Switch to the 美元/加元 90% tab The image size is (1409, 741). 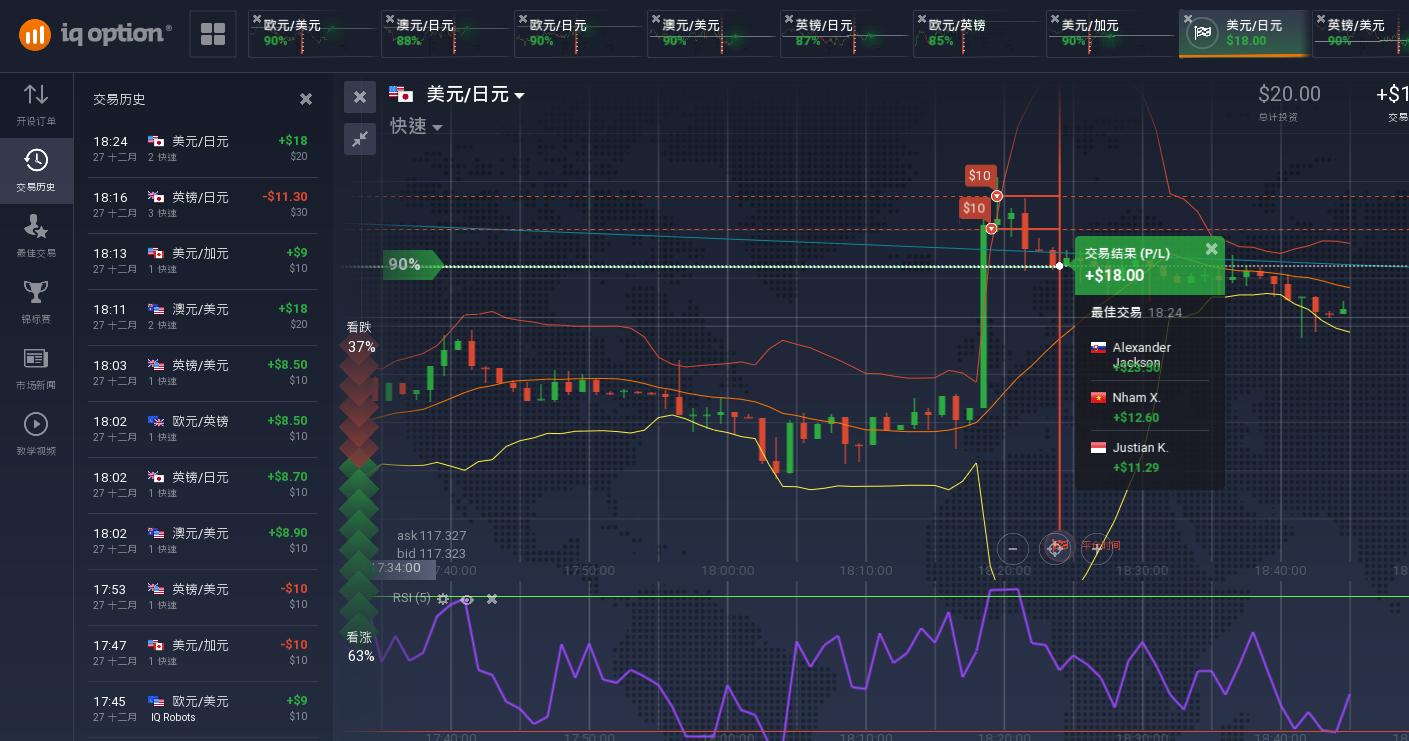1109,34
